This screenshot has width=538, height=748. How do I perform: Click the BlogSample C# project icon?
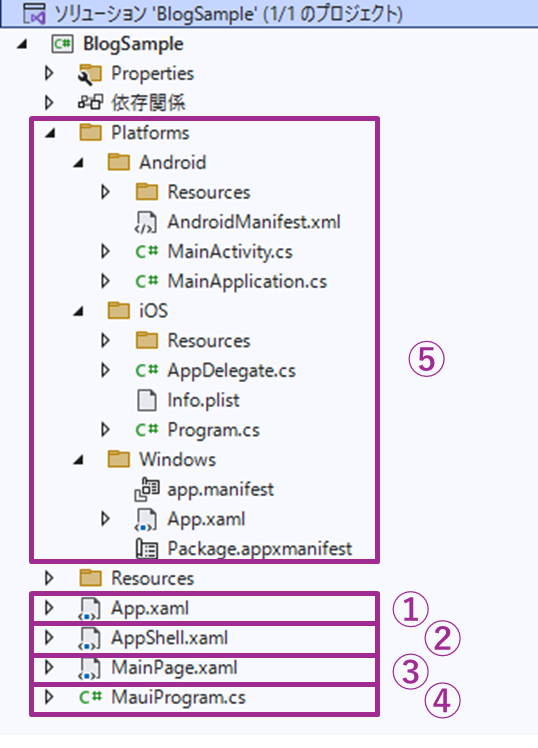click(x=63, y=44)
